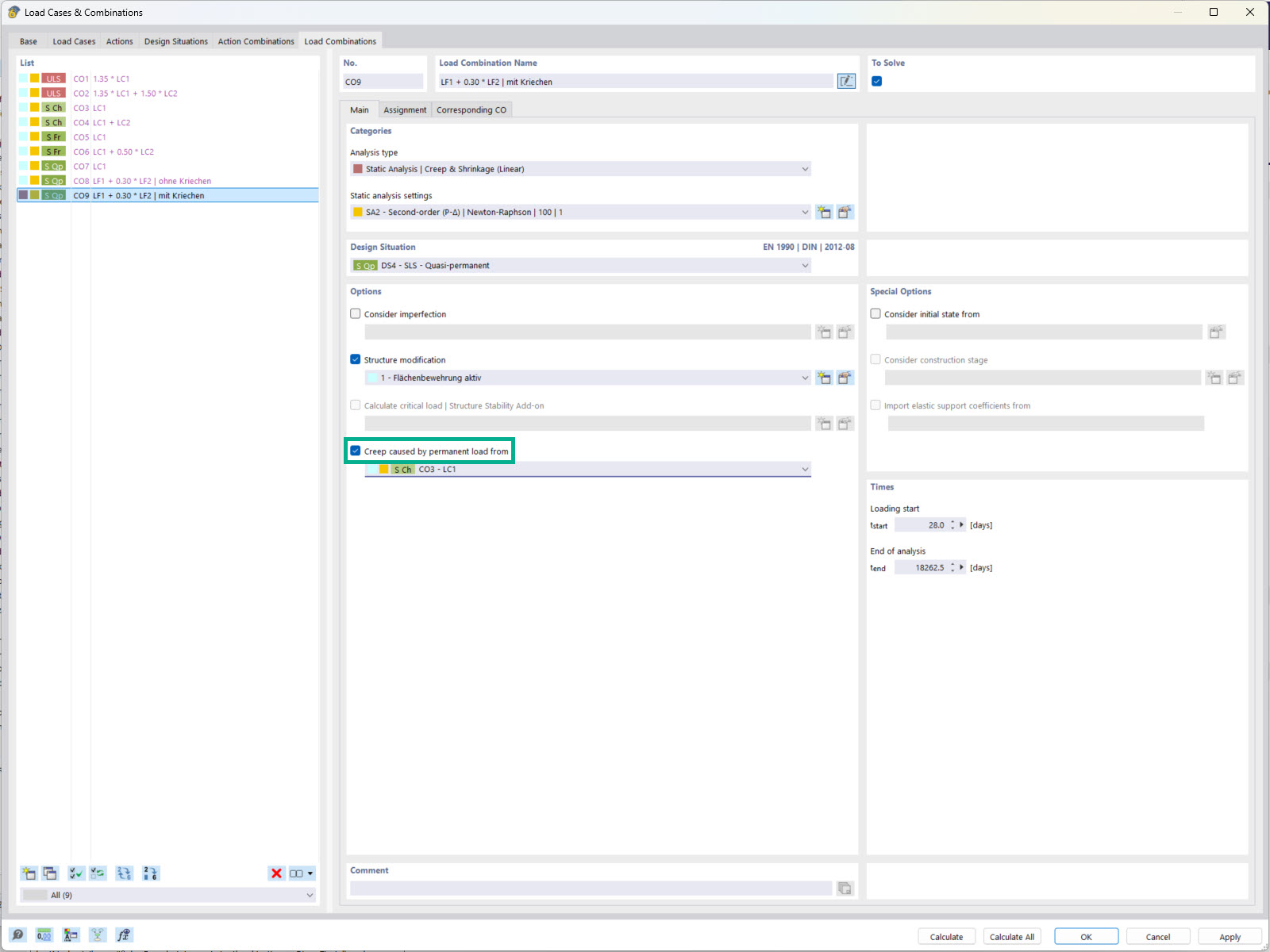This screenshot has height=952, width=1270.
Task: Edit the structure modification via pencil icon
Action: 845,378
